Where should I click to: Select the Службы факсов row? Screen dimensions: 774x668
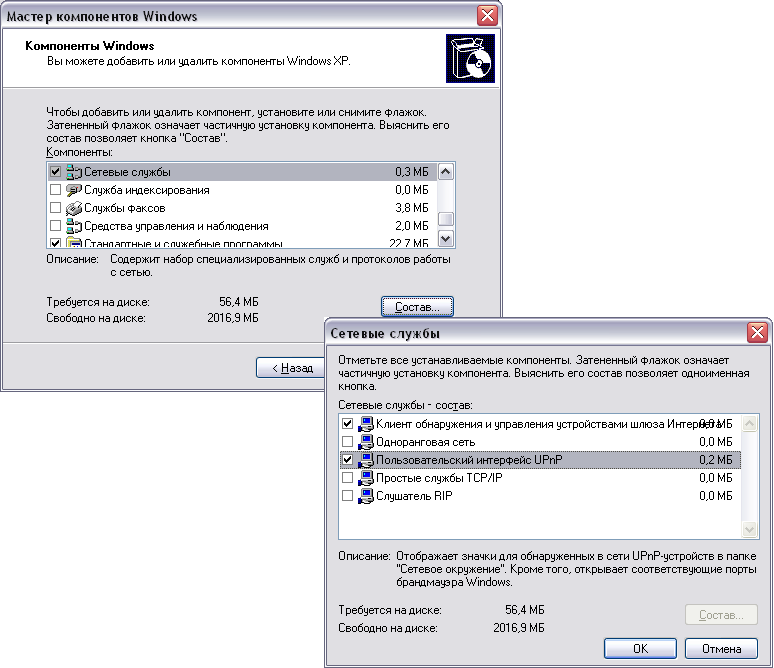242,208
